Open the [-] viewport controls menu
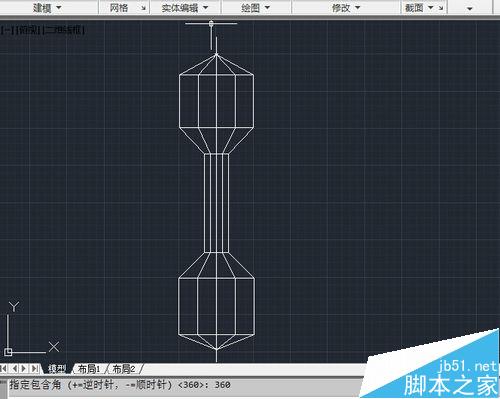500x399 pixels. (x=7, y=30)
